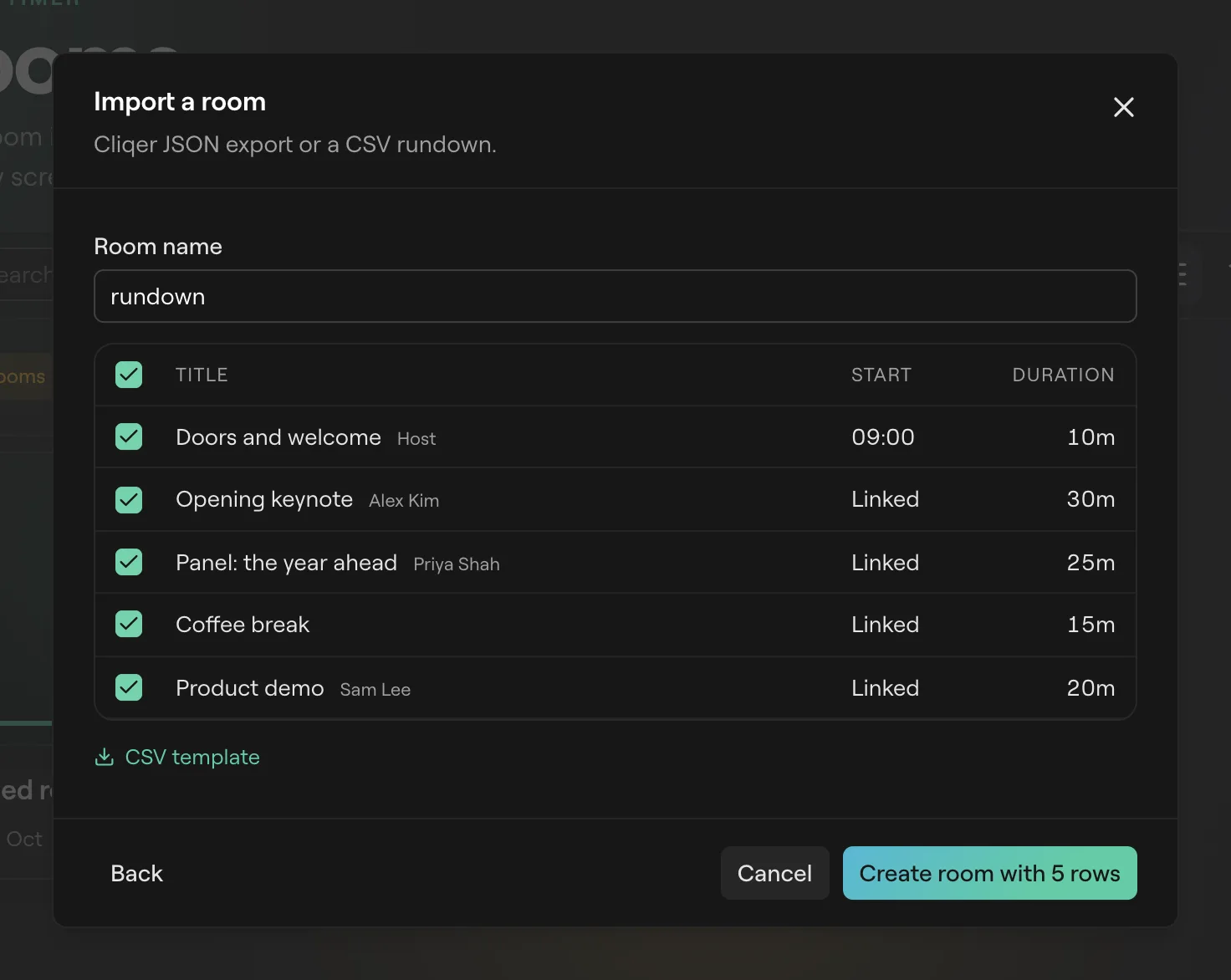1231x980 pixels.
Task: Click the DURATION column header
Action: pos(1063,375)
